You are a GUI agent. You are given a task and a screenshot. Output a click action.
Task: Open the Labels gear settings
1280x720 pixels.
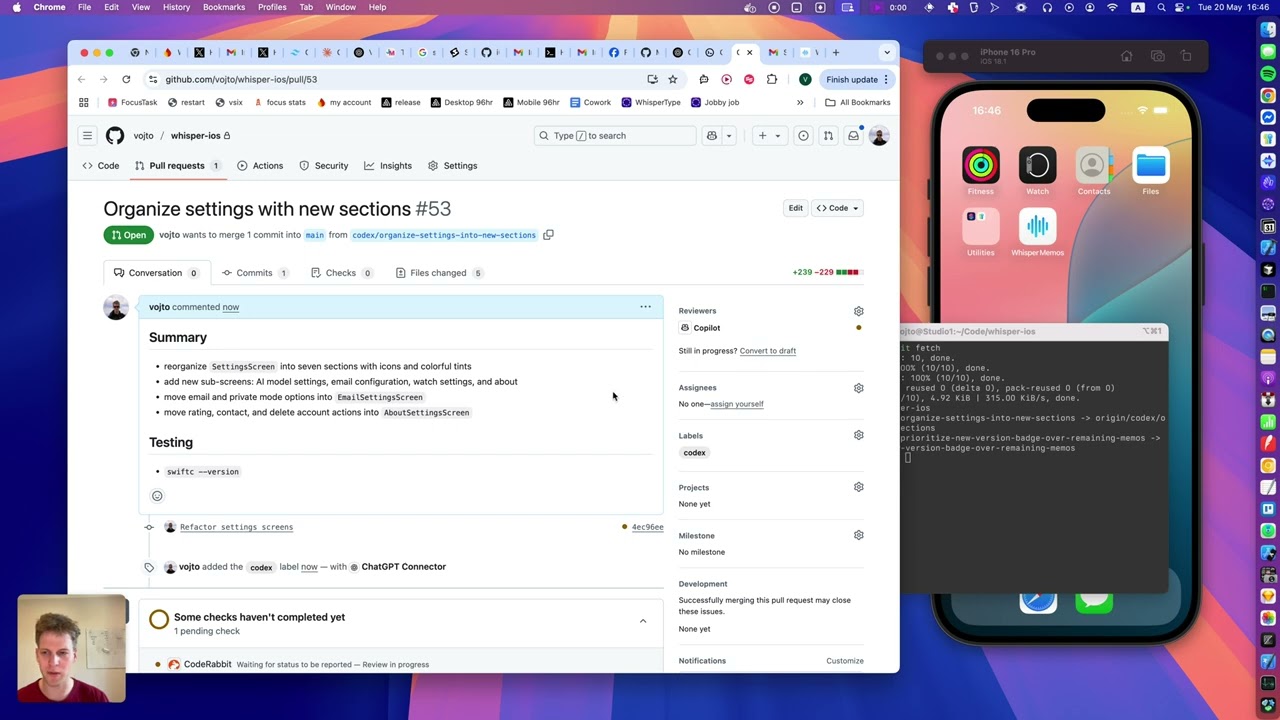click(x=858, y=436)
